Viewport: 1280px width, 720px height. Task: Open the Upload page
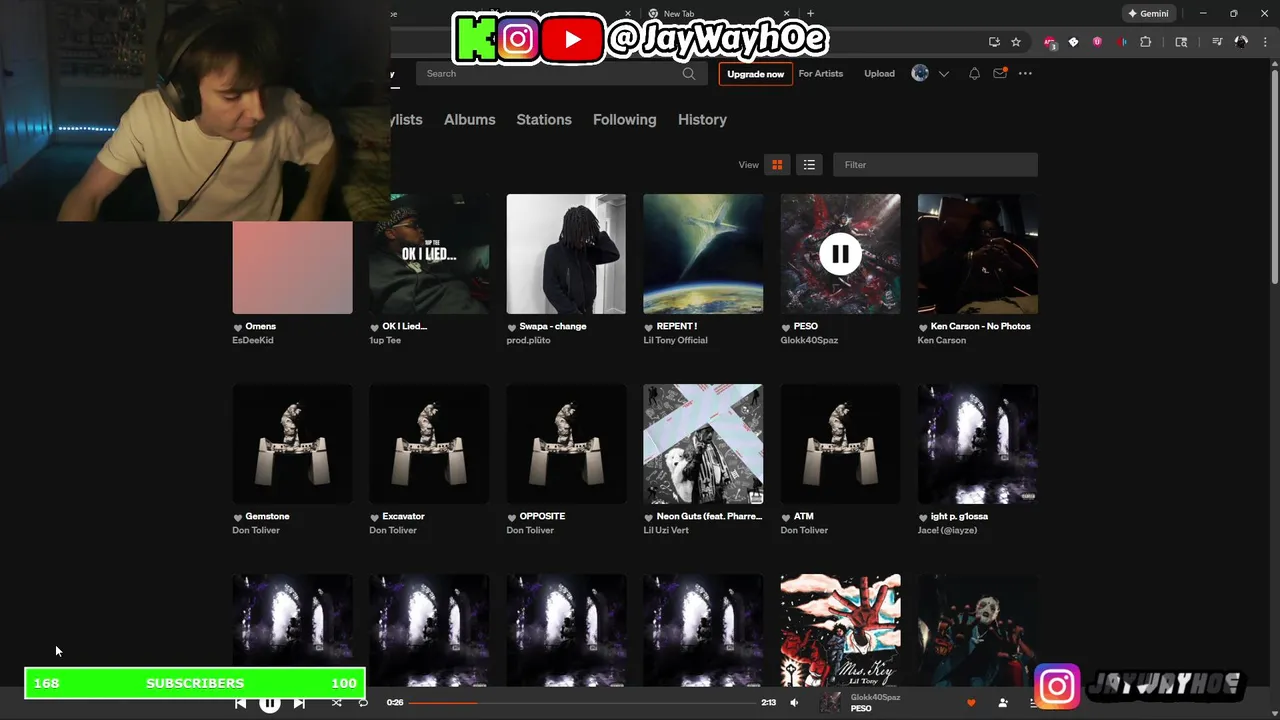click(880, 74)
